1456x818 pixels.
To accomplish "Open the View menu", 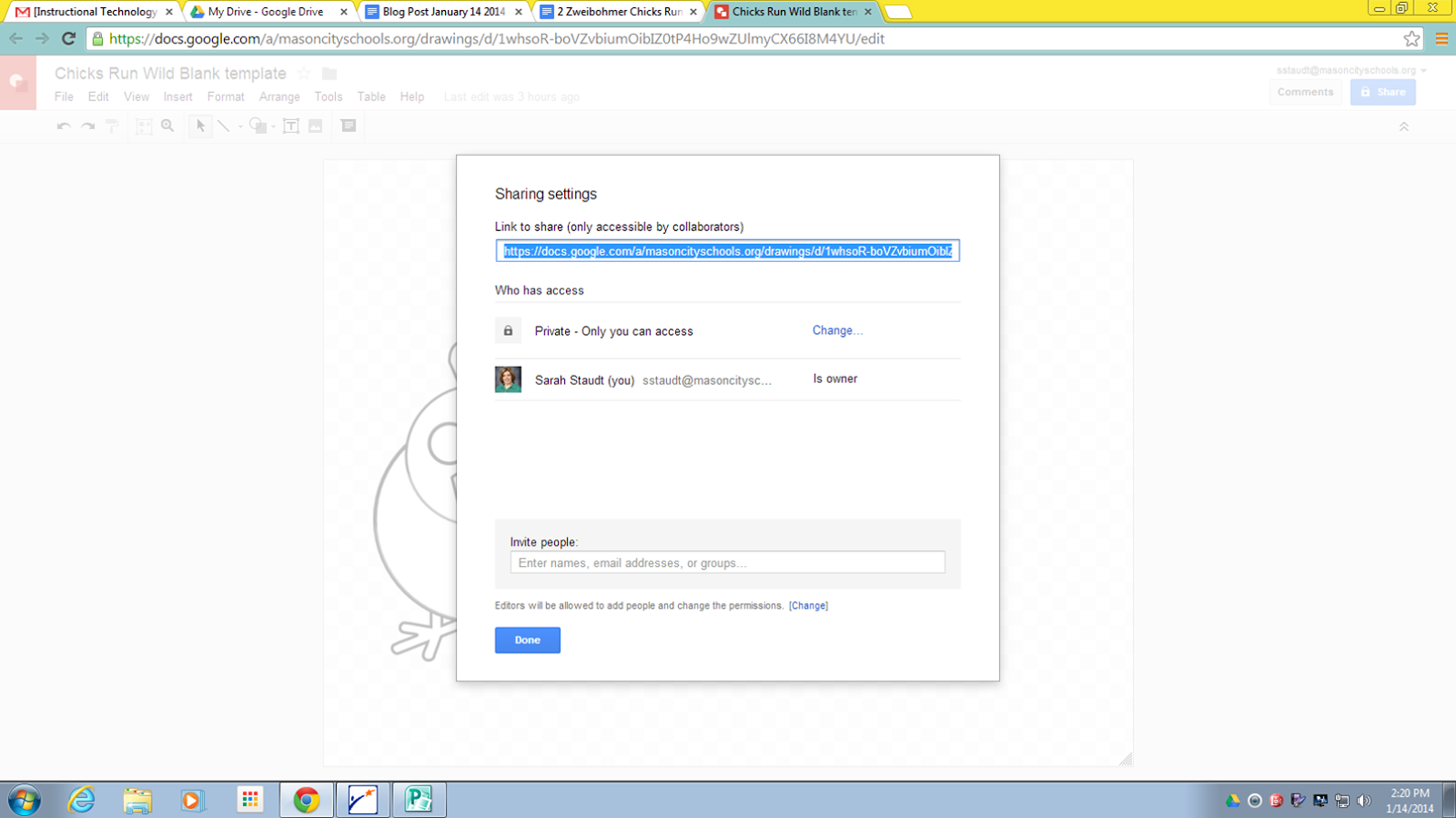I will [x=136, y=96].
